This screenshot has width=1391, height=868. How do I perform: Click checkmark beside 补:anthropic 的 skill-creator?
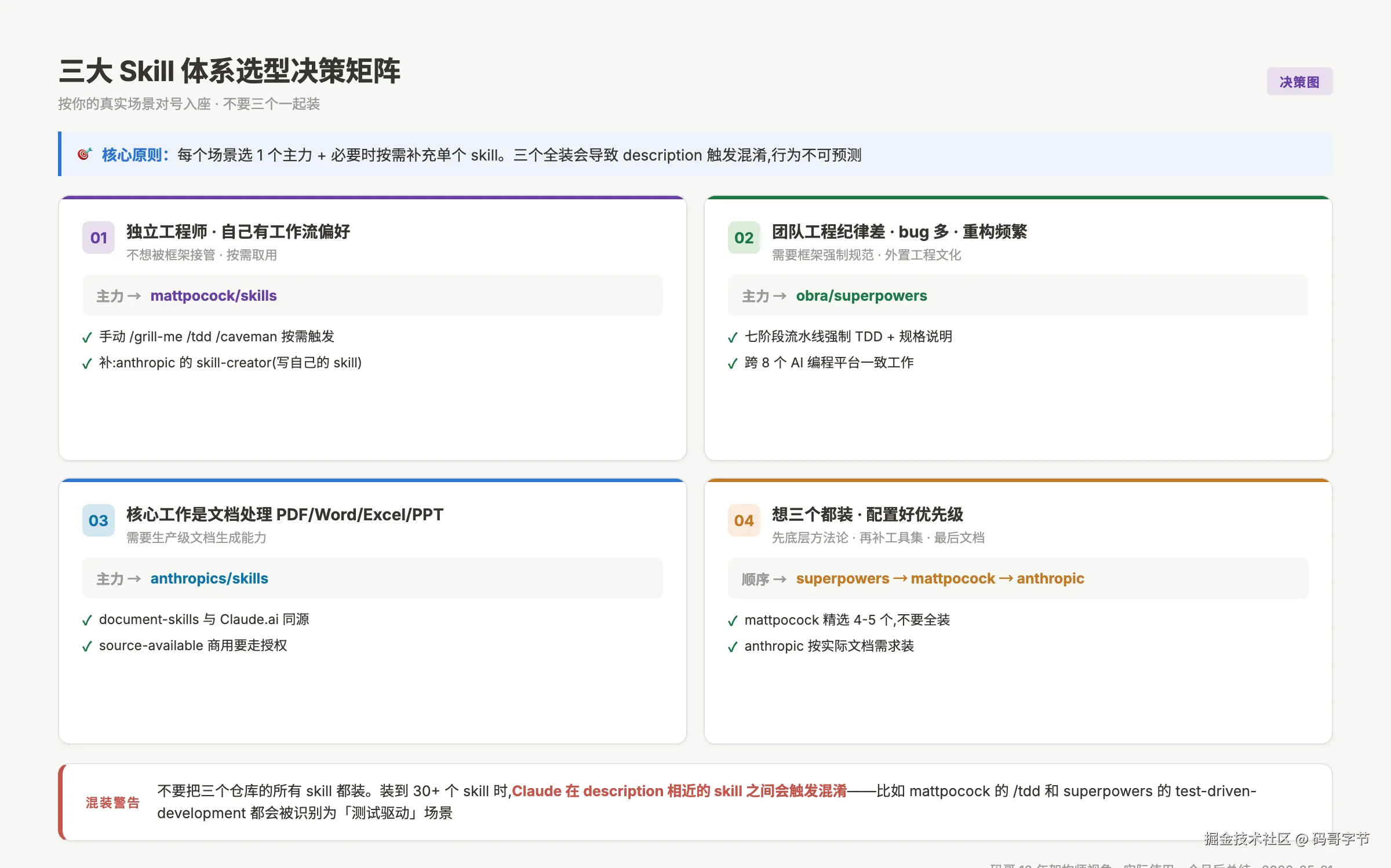point(87,363)
